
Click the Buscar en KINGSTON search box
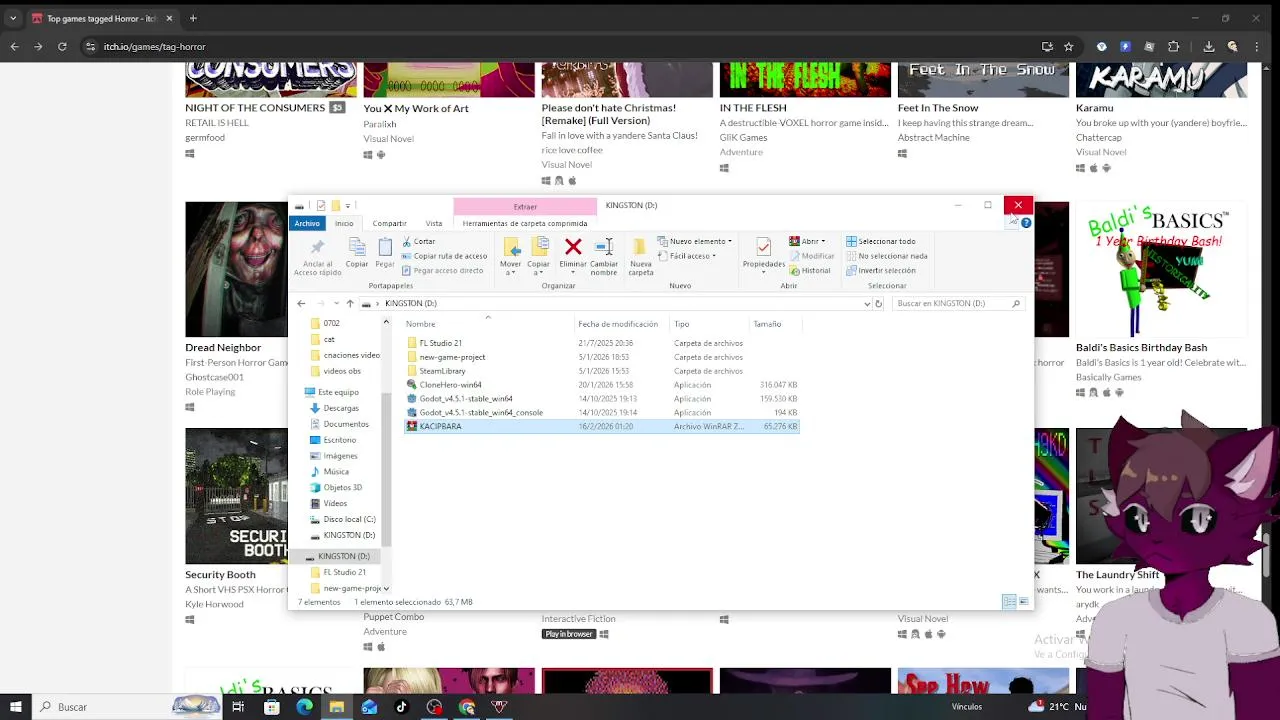958,303
